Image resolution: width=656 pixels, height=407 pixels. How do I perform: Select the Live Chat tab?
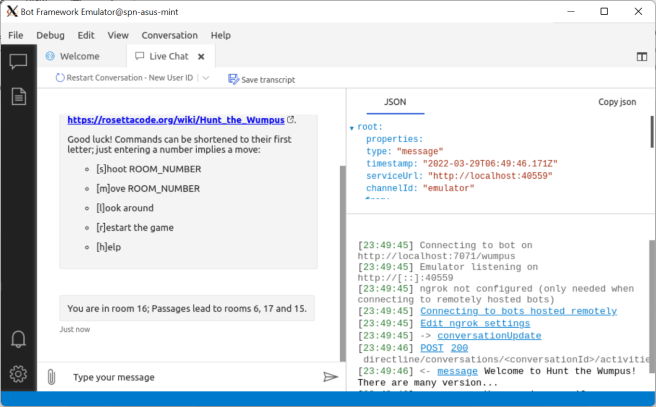coord(170,56)
